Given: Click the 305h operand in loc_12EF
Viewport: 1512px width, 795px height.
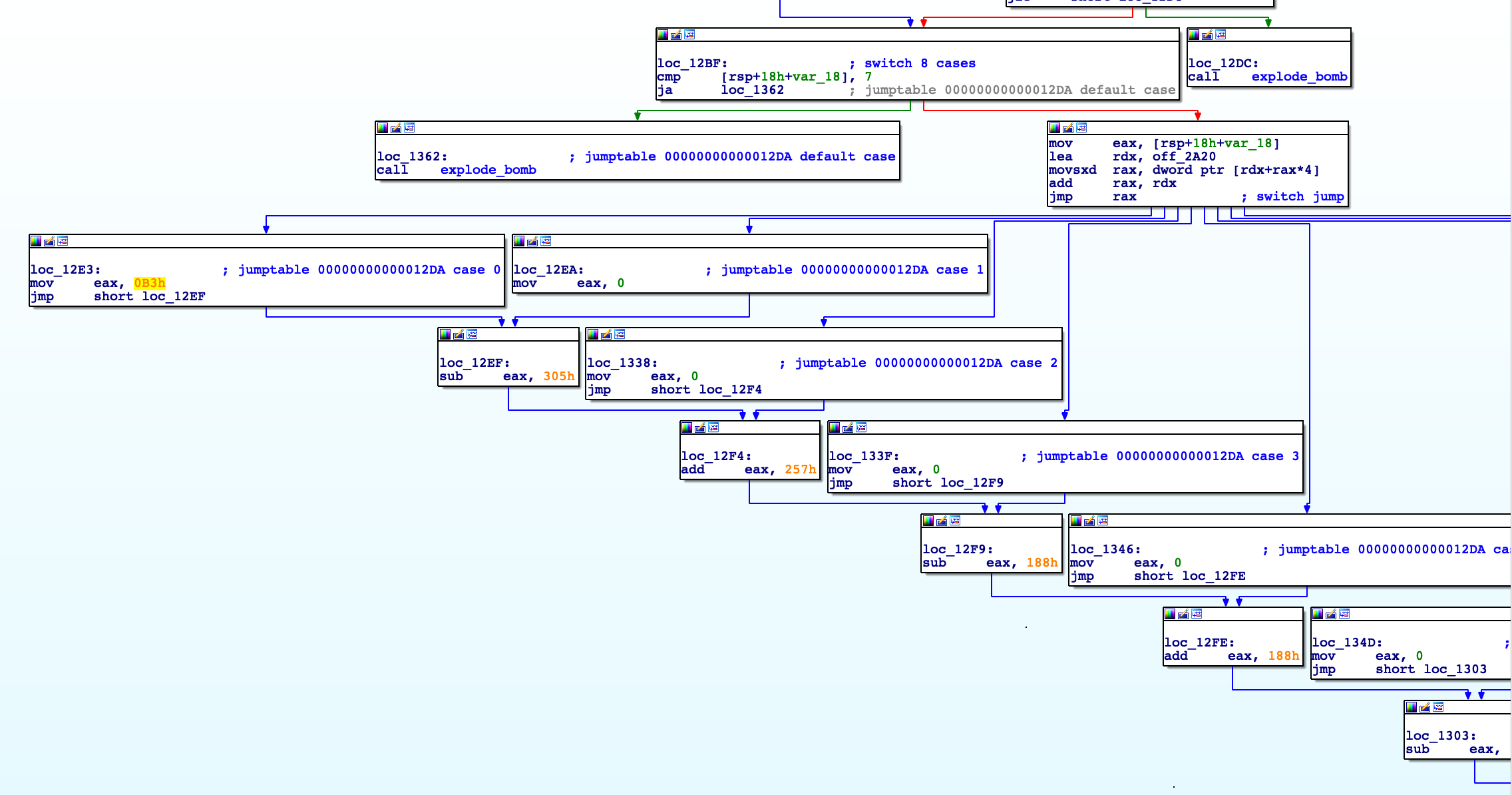Looking at the screenshot, I should 558,376.
